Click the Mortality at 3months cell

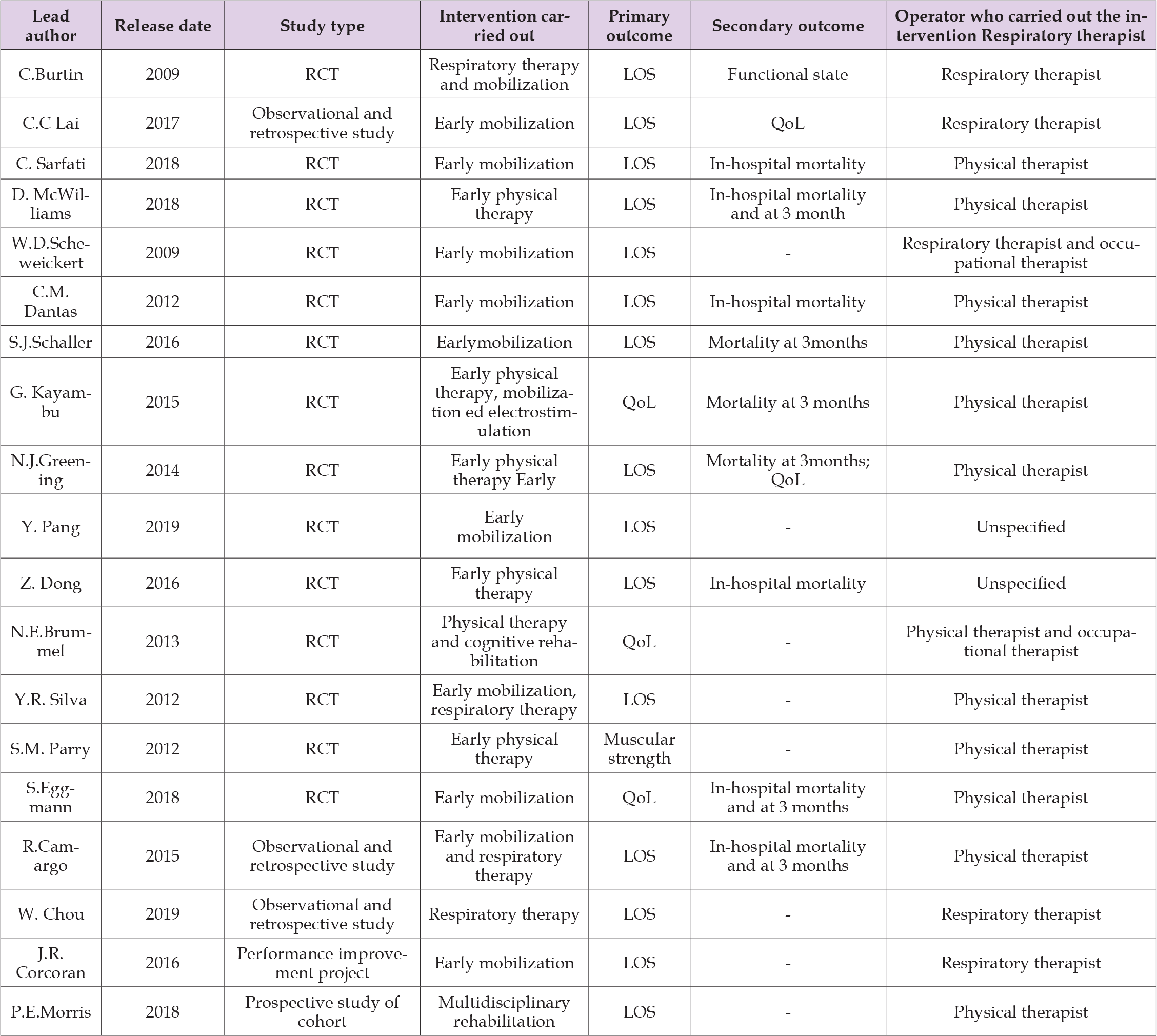[788, 342]
